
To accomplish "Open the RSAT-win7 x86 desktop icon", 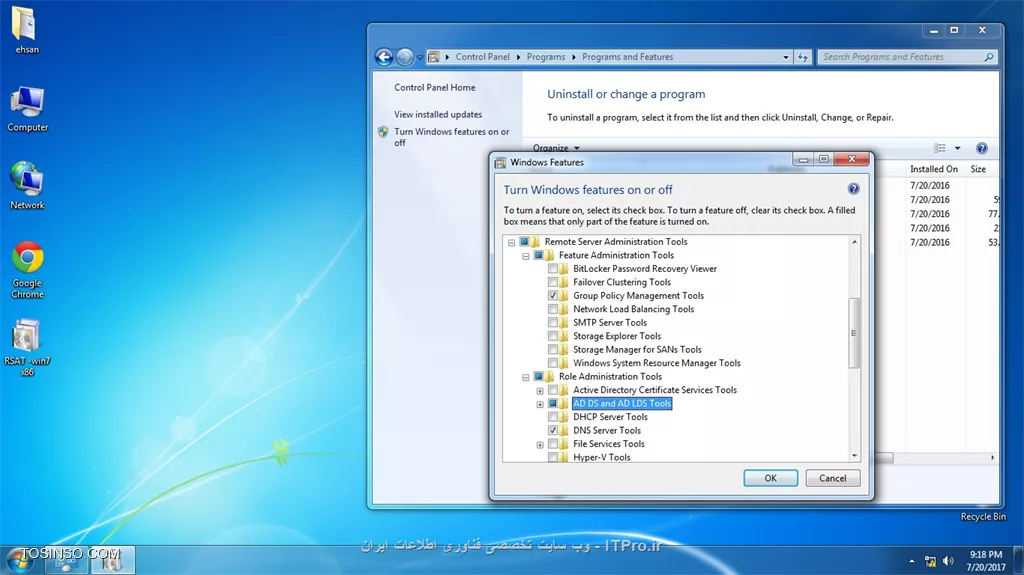I will click(27, 347).
